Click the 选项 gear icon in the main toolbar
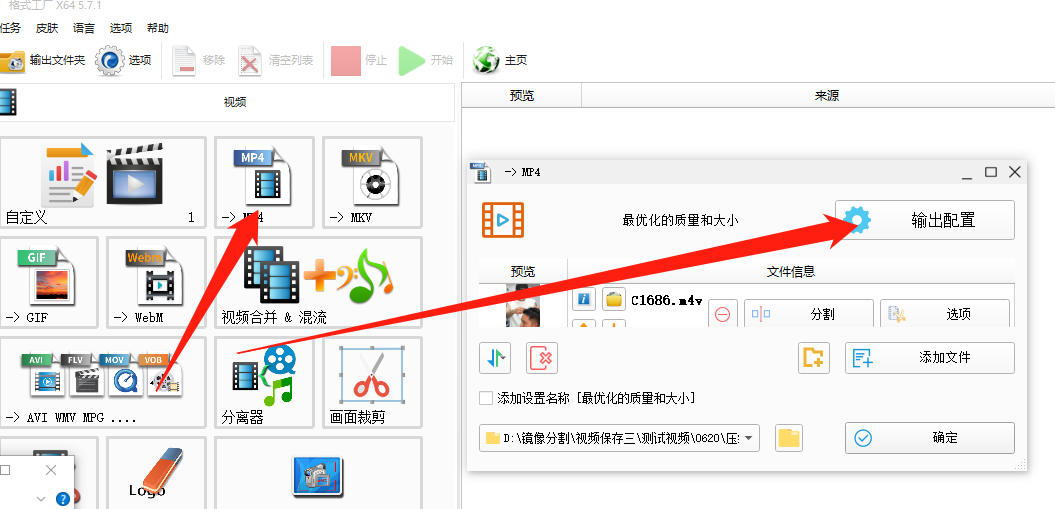The height and width of the screenshot is (509, 1055). (x=110, y=61)
